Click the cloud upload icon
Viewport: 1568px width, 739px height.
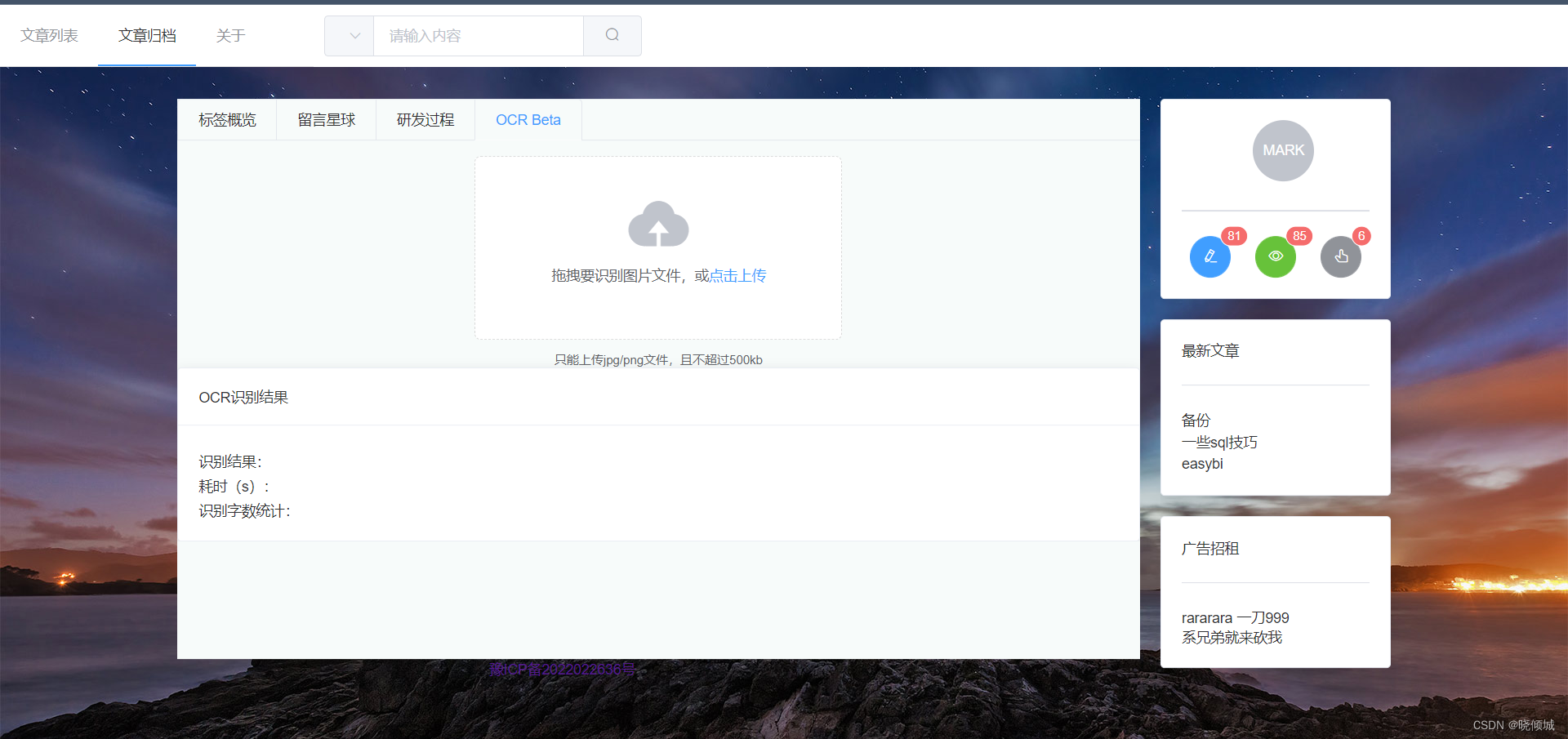(x=658, y=224)
